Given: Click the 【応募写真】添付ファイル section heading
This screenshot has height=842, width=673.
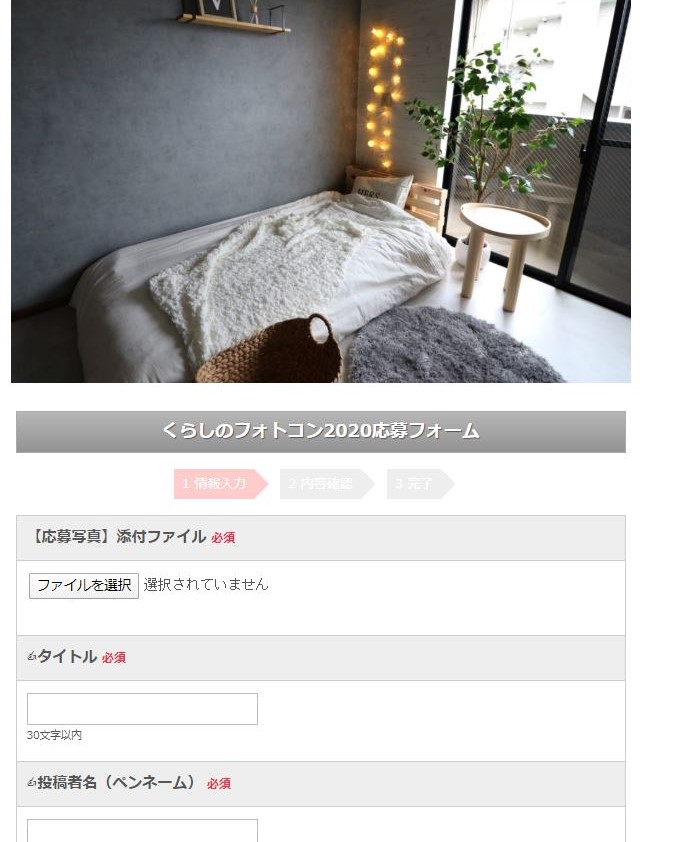Looking at the screenshot, I should pyautogui.click(x=117, y=536).
